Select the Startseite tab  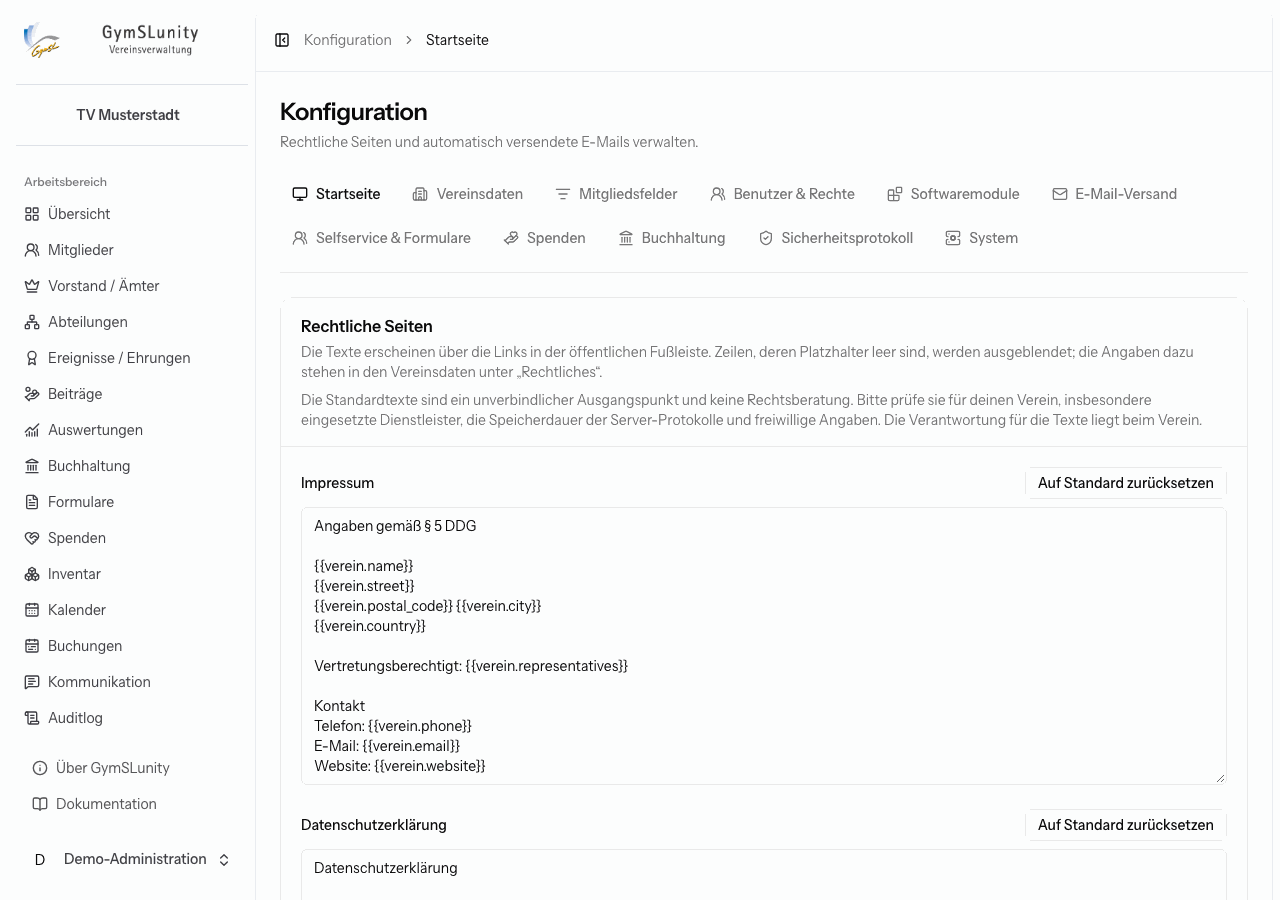coord(336,194)
